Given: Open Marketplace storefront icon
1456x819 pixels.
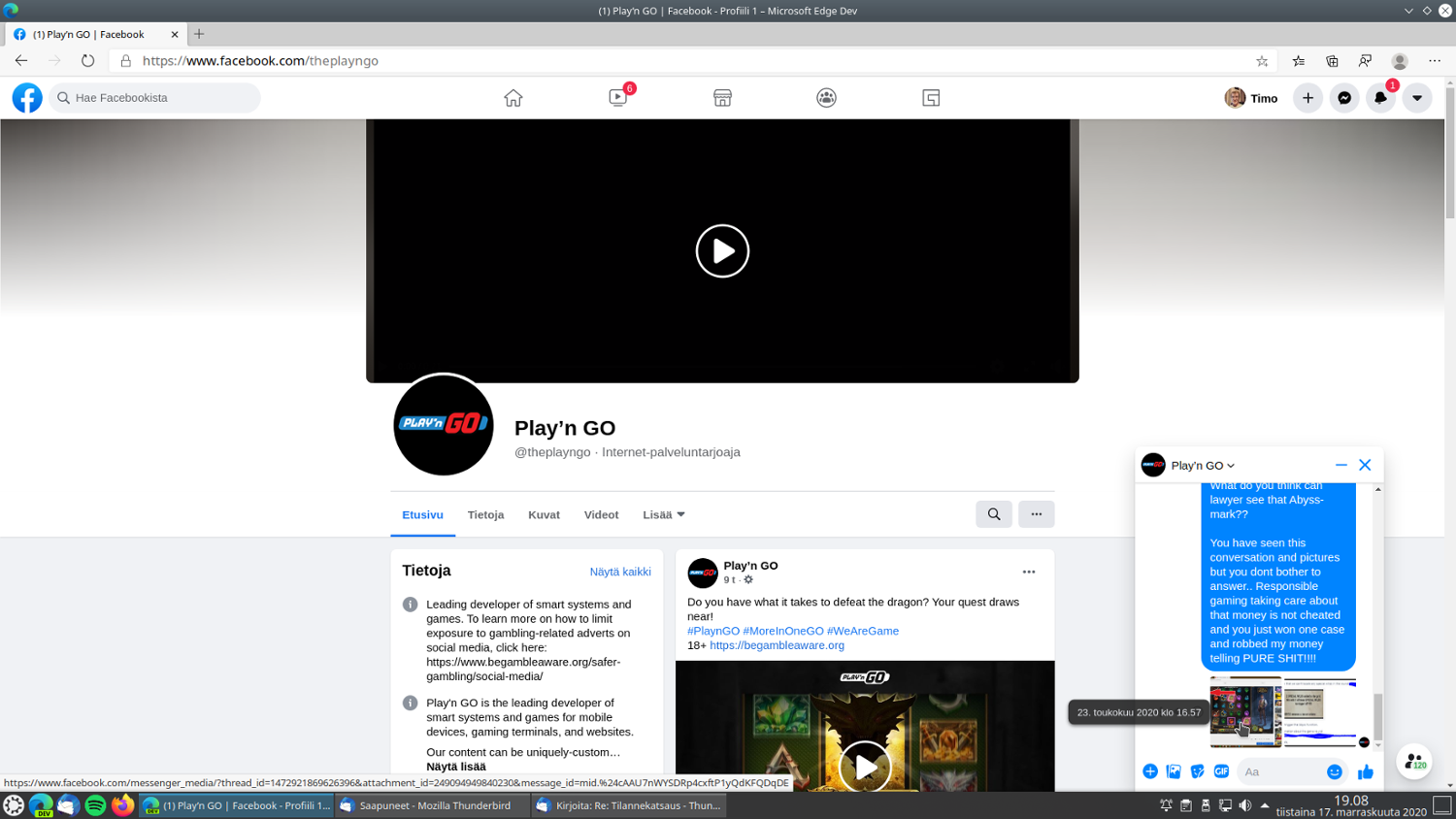Looking at the screenshot, I should click(x=722, y=98).
